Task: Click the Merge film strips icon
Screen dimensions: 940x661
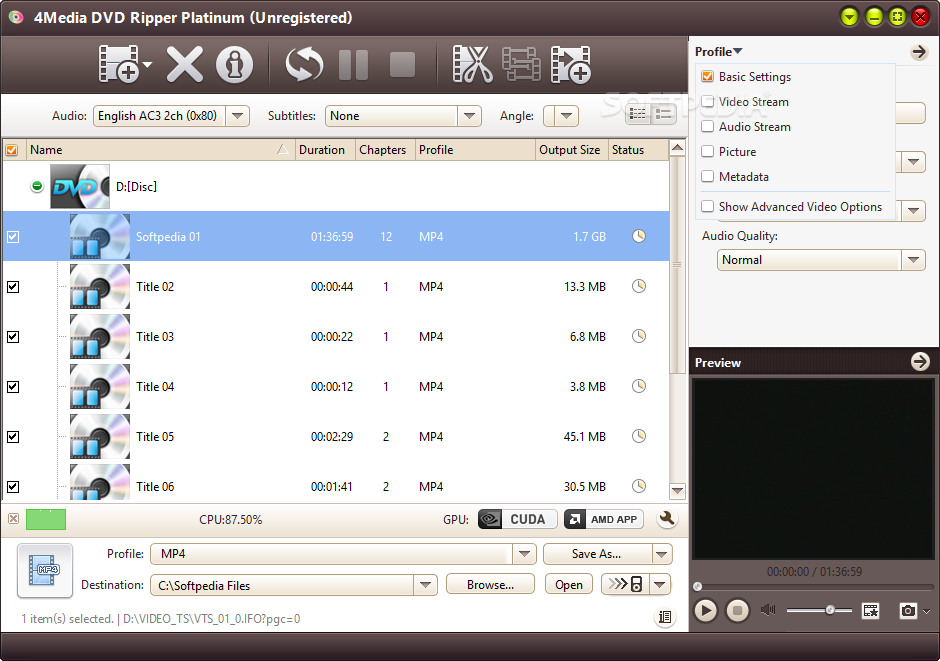Action: (x=521, y=64)
